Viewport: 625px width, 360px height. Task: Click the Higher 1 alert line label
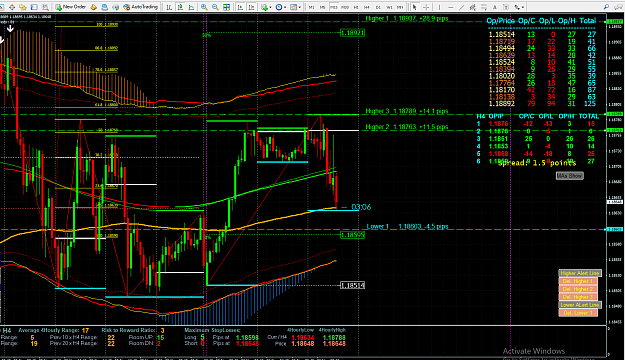tap(407, 18)
